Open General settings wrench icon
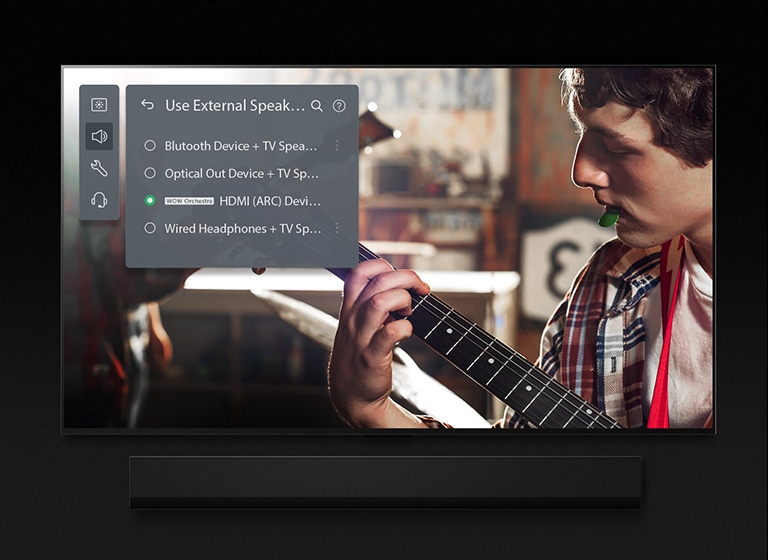Screen dimensions: 768x560 pyautogui.click(x=99, y=168)
